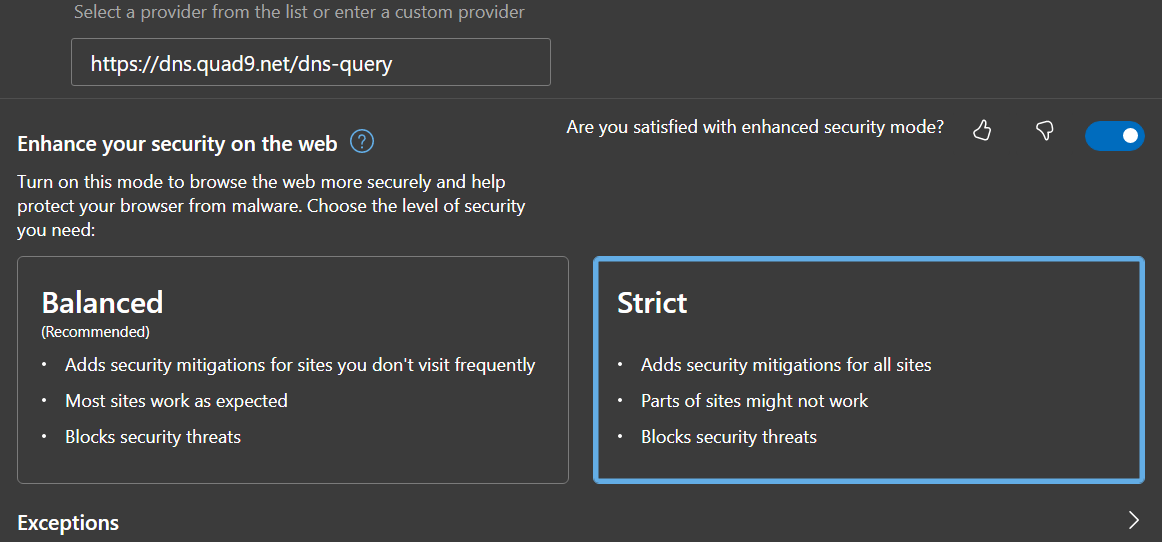This screenshot has width=1162, height=542.
Task: Open the Exceptions settings label
Action: tap(68, 522)
